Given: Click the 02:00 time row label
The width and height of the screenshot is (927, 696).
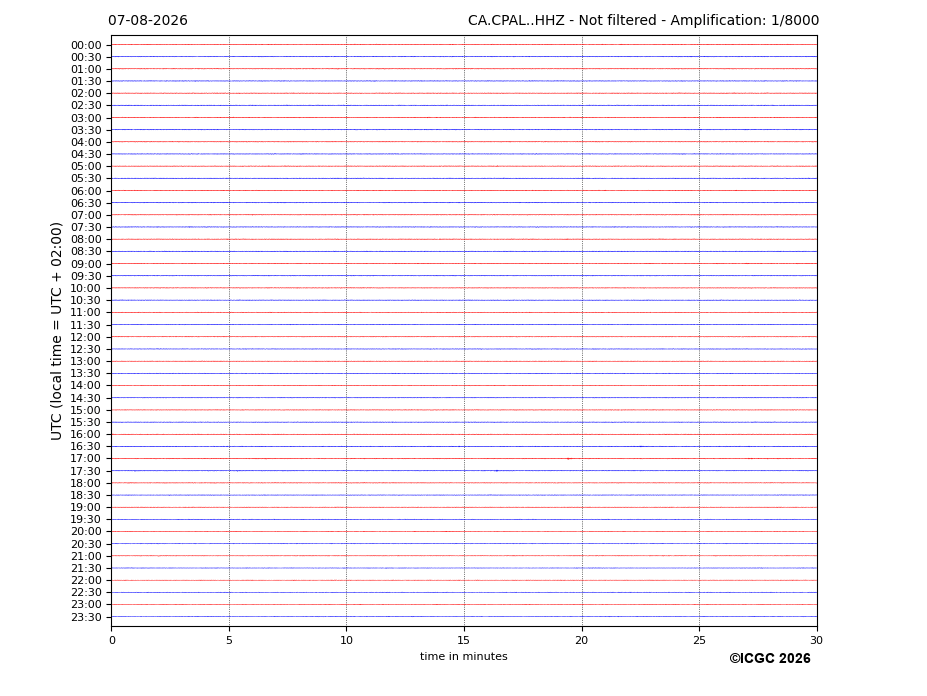Looking at the screenshot, I should (86, 93).
